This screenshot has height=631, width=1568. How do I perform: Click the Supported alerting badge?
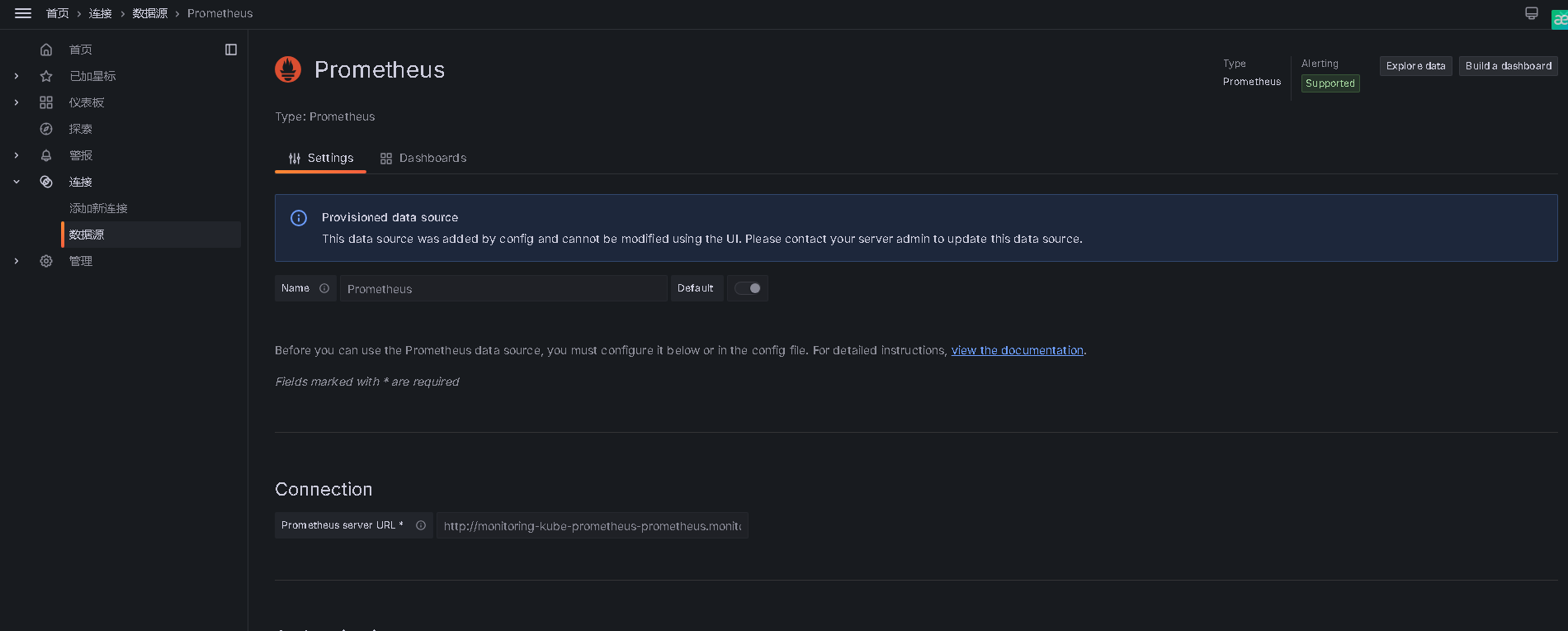pyautogui.click(x=1330, y=83)
